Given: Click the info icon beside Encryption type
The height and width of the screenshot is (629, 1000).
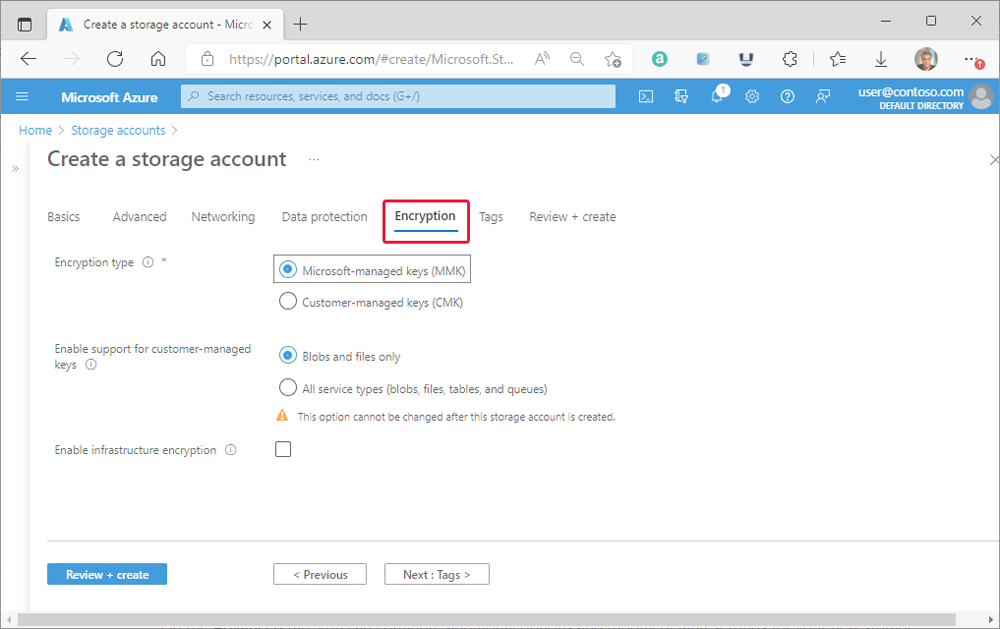Looking at the screenshot, I should [x=148, y=263].
